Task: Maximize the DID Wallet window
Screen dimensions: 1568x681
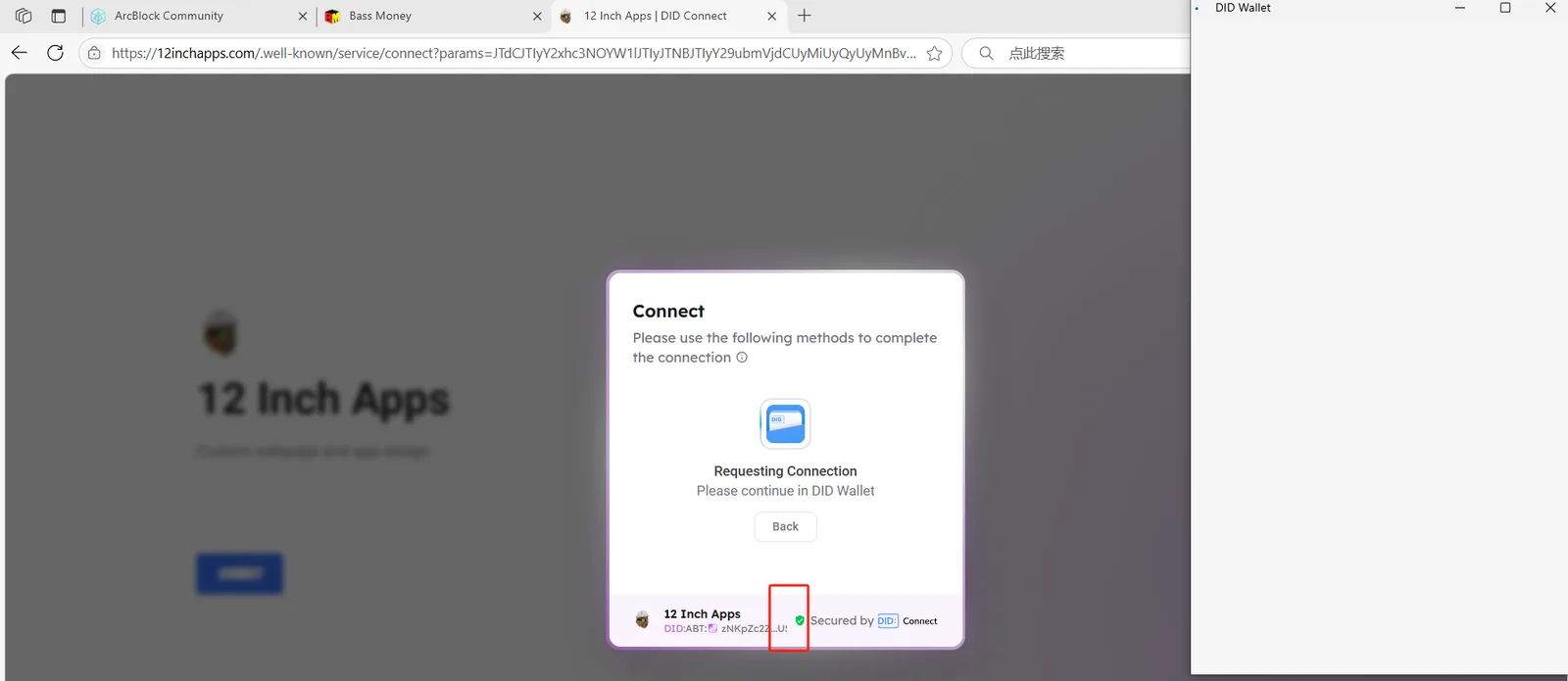Action: coord(1505,8)
